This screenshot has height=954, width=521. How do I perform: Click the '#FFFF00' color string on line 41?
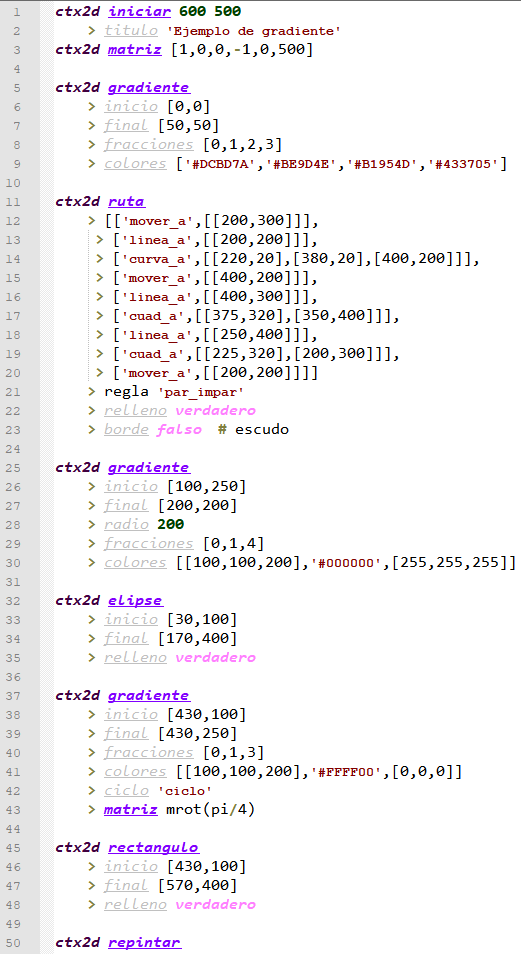coord(346,772)
